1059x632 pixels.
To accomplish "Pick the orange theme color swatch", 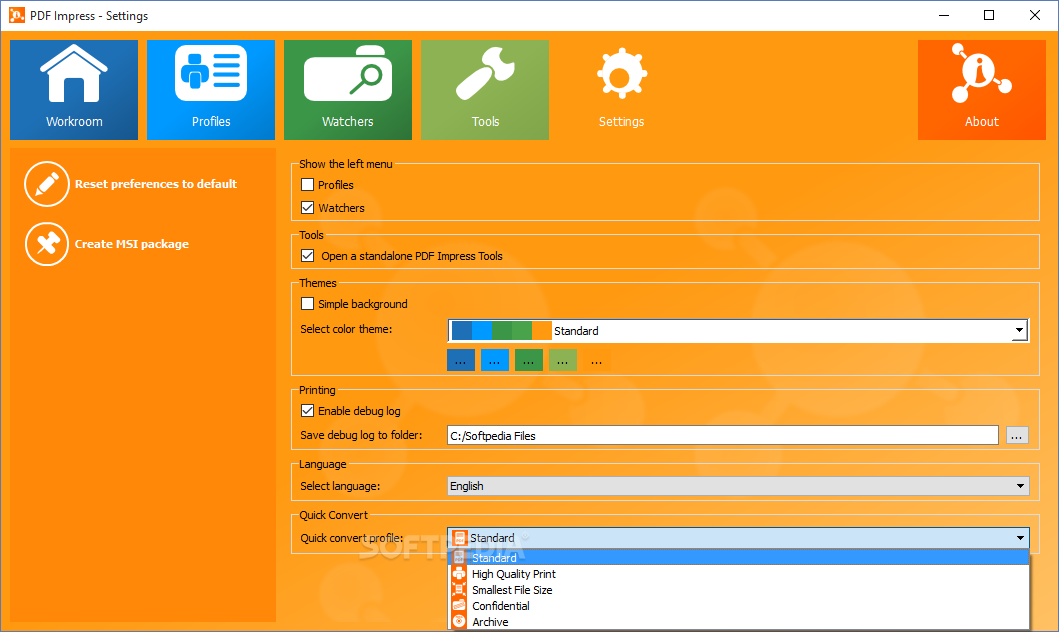I will tap(596, 361).
